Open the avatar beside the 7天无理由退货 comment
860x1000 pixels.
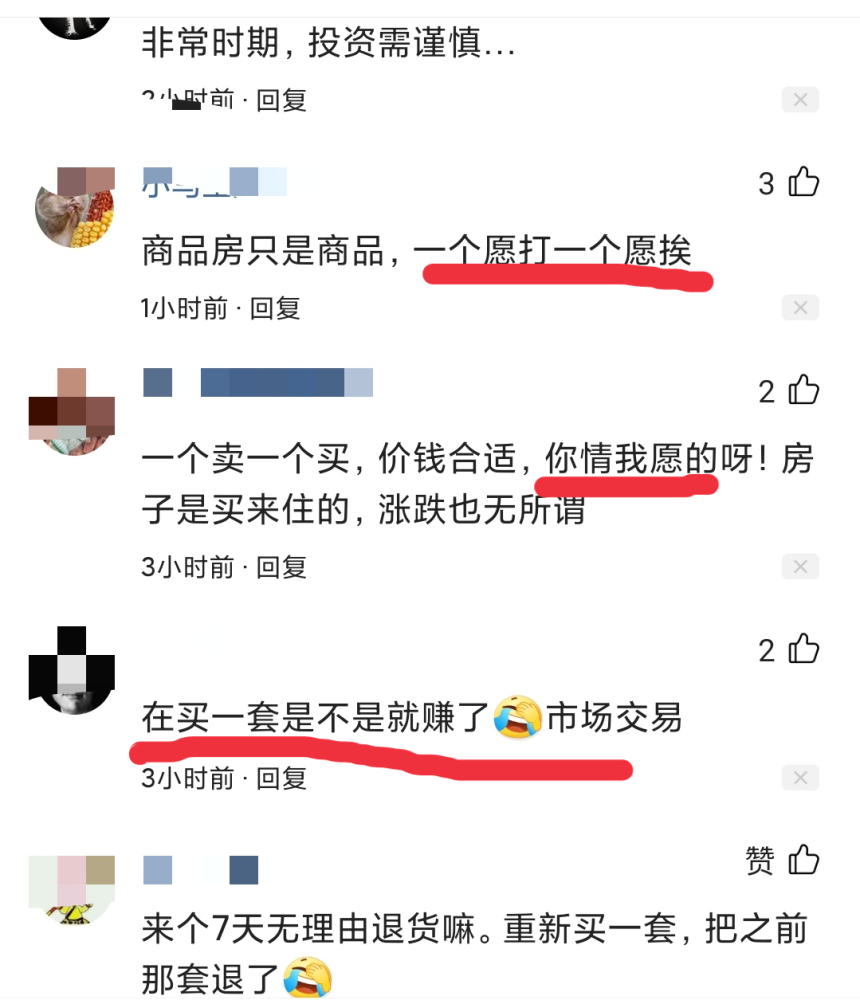coord(73,889)
